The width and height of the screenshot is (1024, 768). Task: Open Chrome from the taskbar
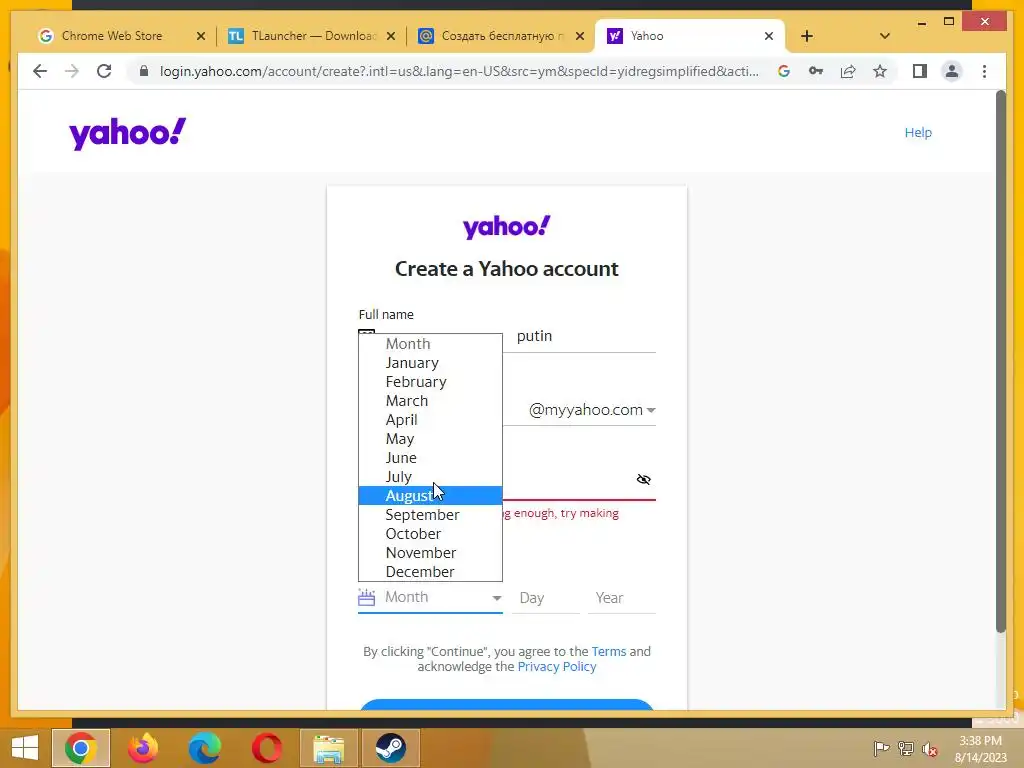click(81, 748)
